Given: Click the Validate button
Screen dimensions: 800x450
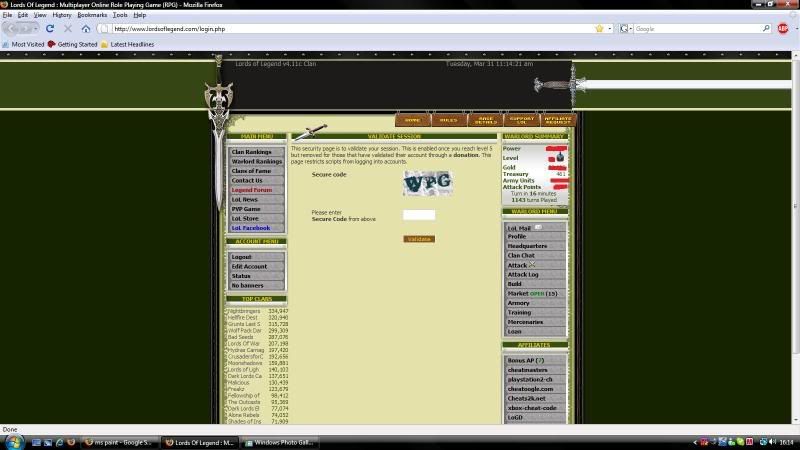Looking at the screenshot, I should [419, 239].
